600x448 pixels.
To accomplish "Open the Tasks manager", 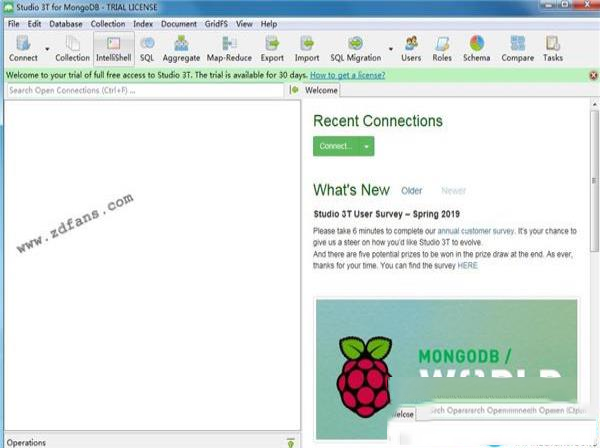I will (553, 49).
